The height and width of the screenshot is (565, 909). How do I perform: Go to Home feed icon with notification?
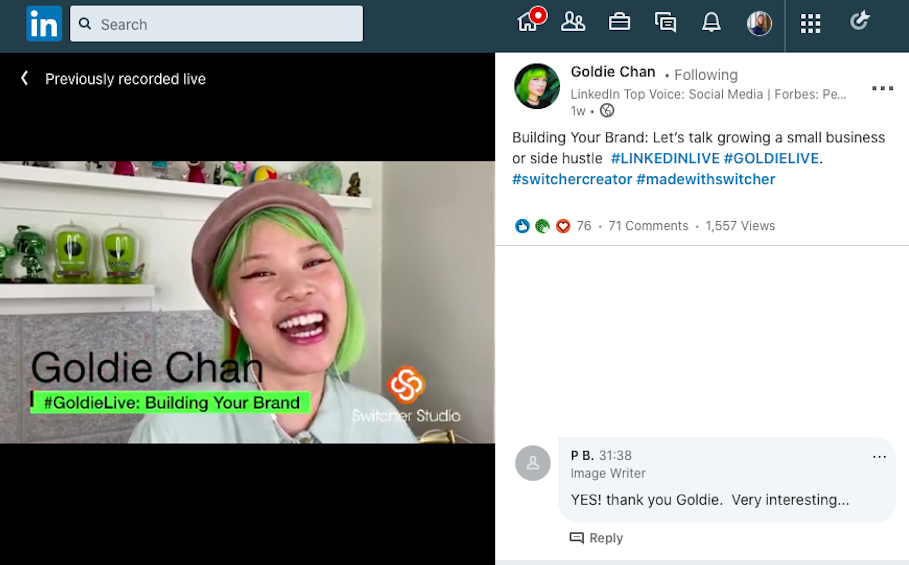pos(530,20)
